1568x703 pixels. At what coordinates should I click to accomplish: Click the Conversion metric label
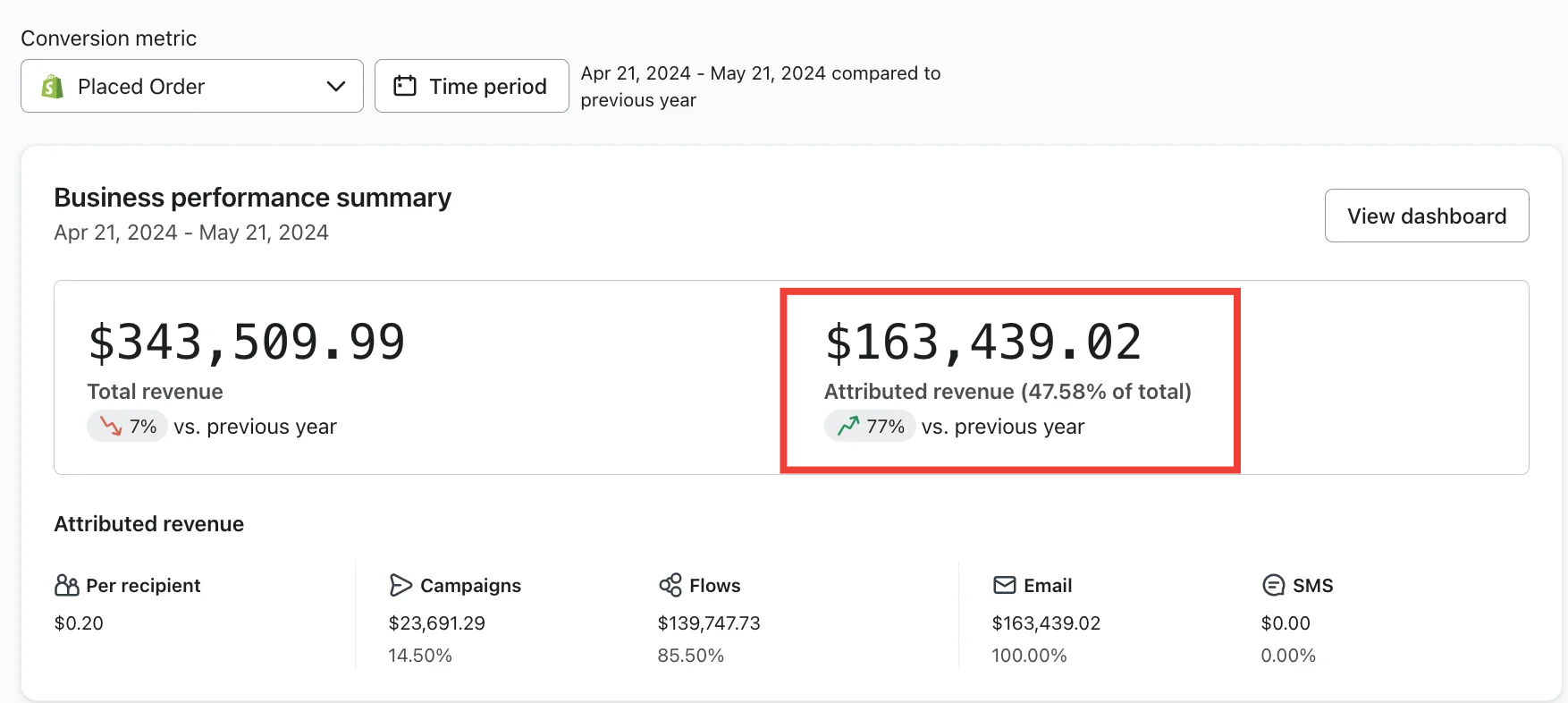[109, 38]
